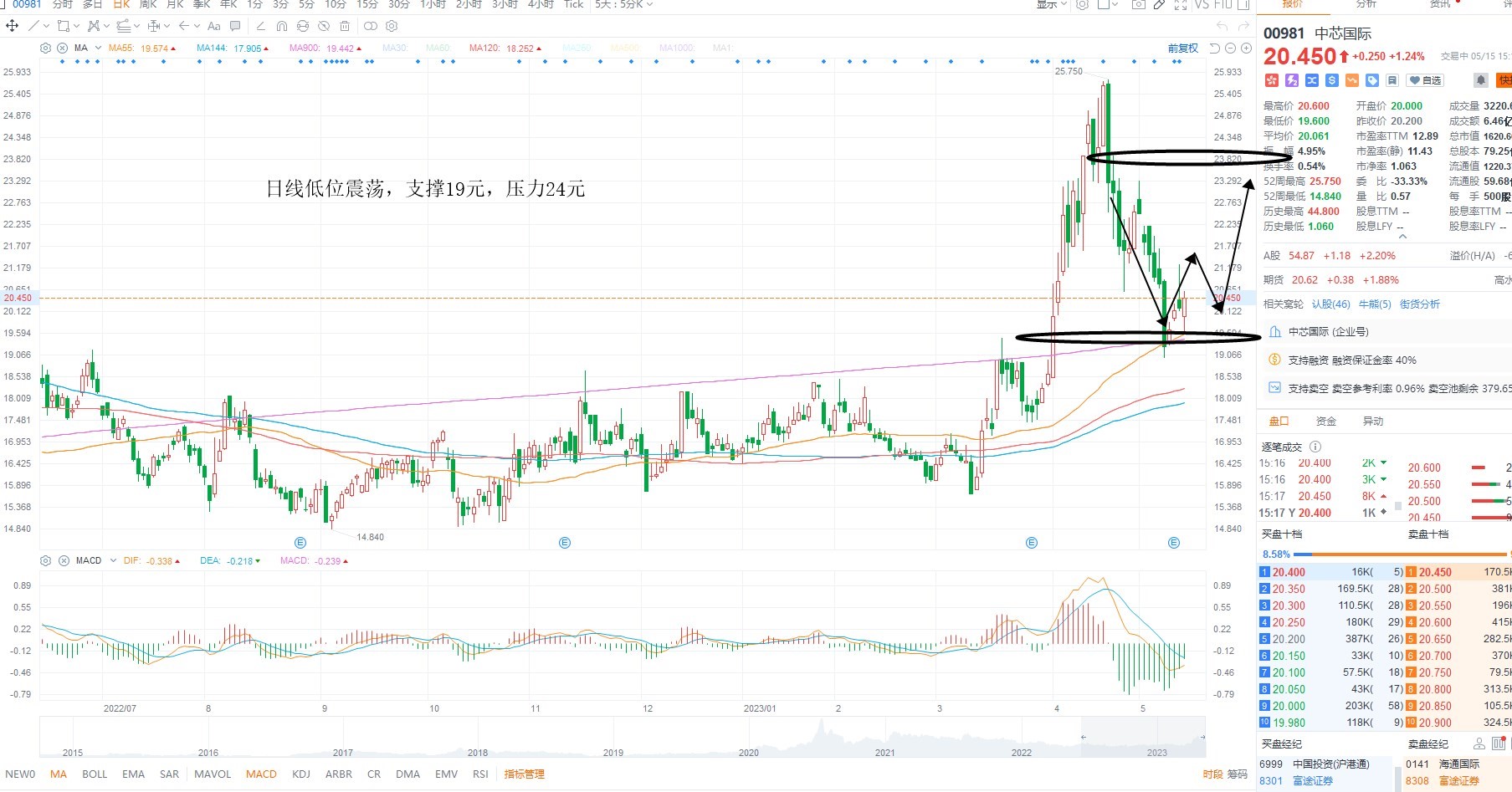
Task: Click the 00981 stock code field
Action: click(x=26, y=4)
